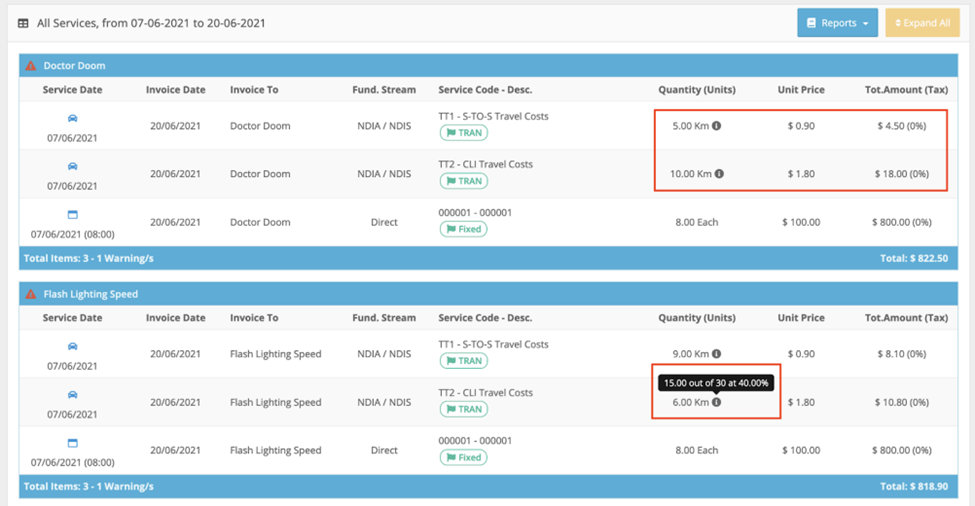
Task: Click the Expand All button
Action: tap(922, 23)
